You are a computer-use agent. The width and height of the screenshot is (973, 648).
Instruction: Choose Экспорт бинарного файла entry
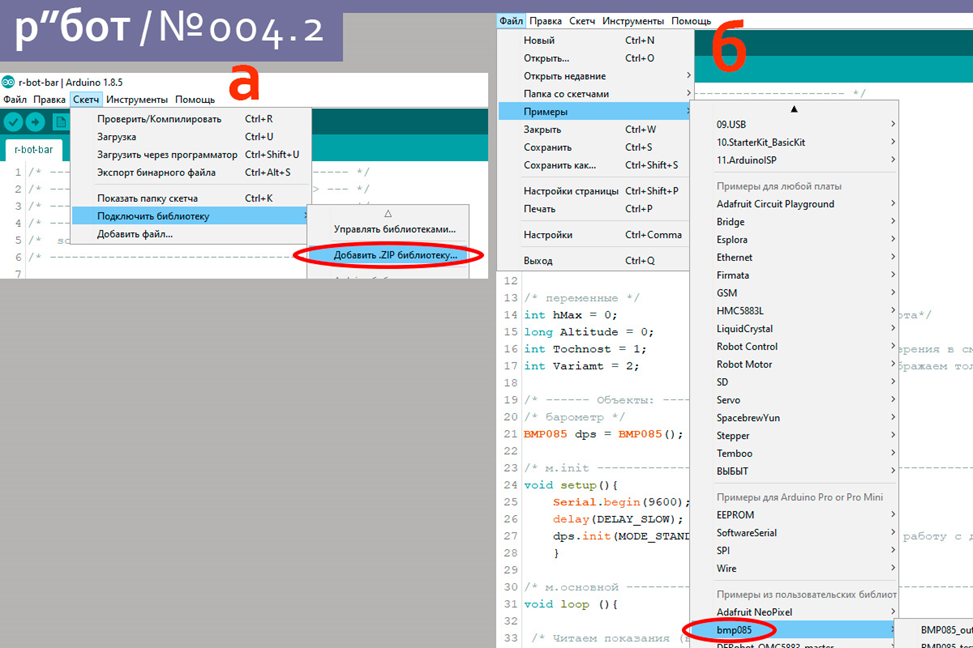191,172
